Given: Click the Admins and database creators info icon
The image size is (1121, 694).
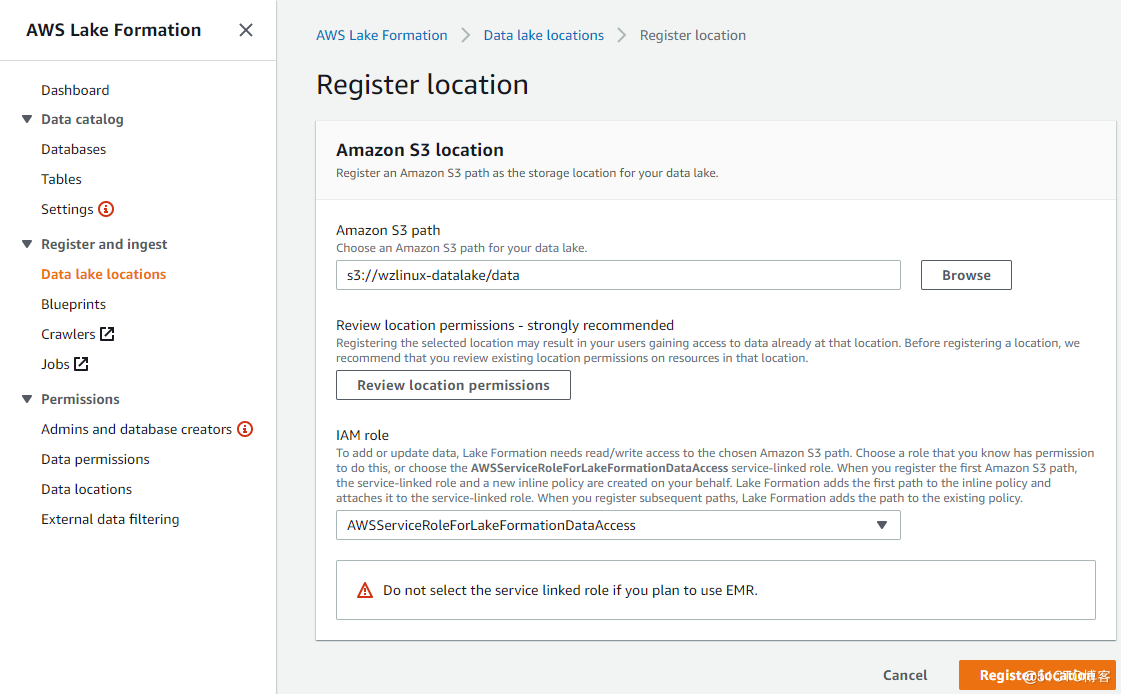Looking at the screenshot, I should pyautogui.click(x=245, y=429).
